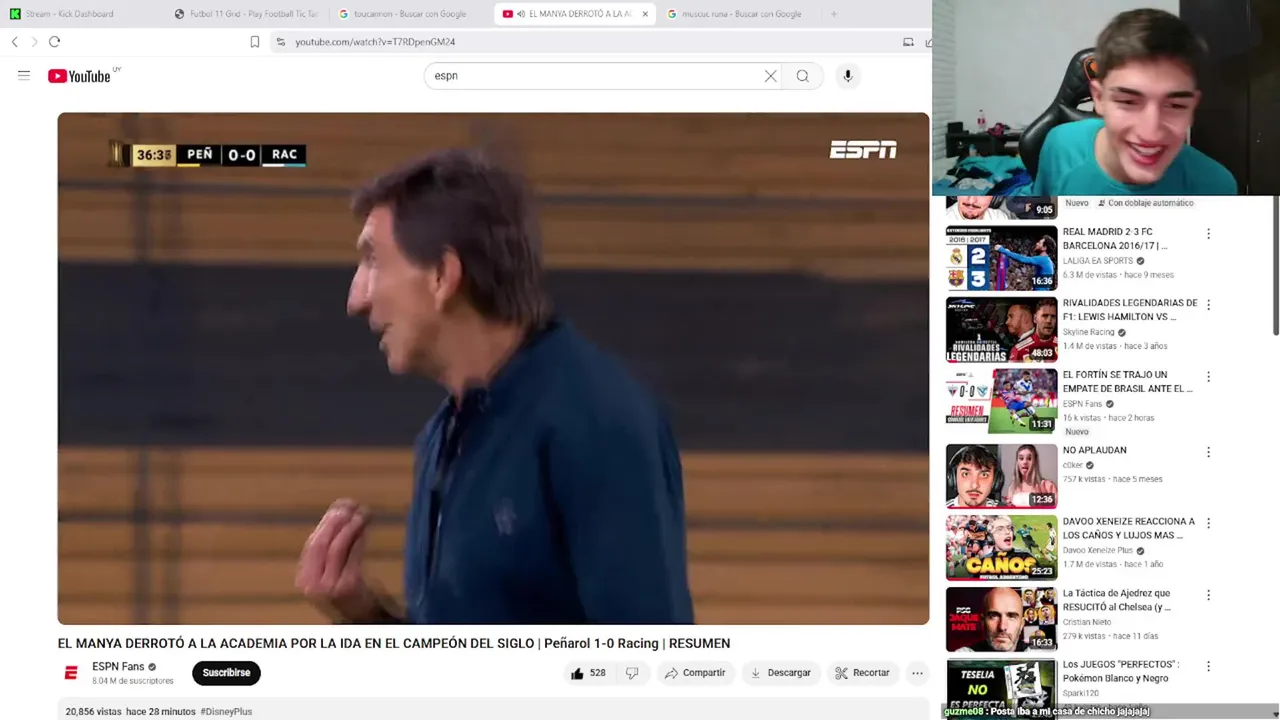Click the video player to pause playback
The image size is (1280, 720).
[493, 368]
